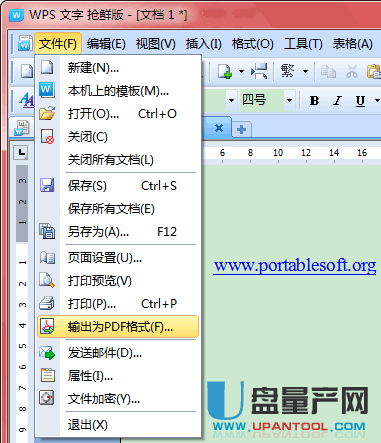Click the 繁 traditional Chinese conversion icon
This screenshot has height=443, width=381.
[x=288, y=71]
